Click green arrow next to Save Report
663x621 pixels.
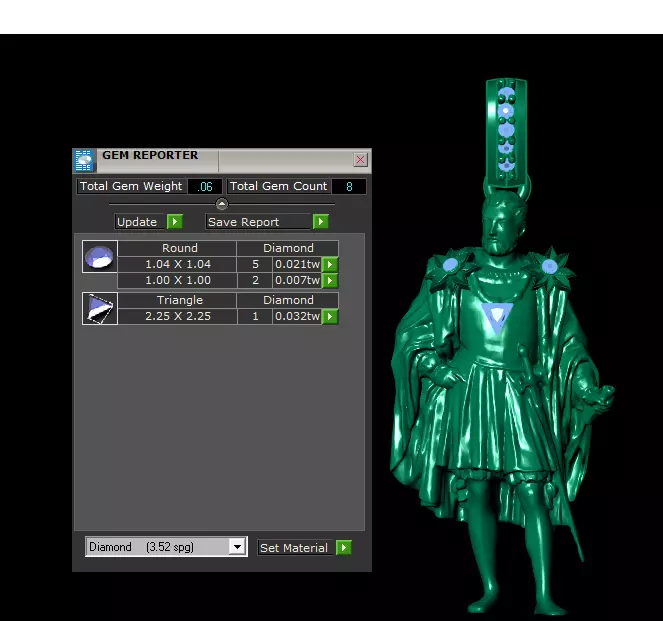tap(321, 222)
